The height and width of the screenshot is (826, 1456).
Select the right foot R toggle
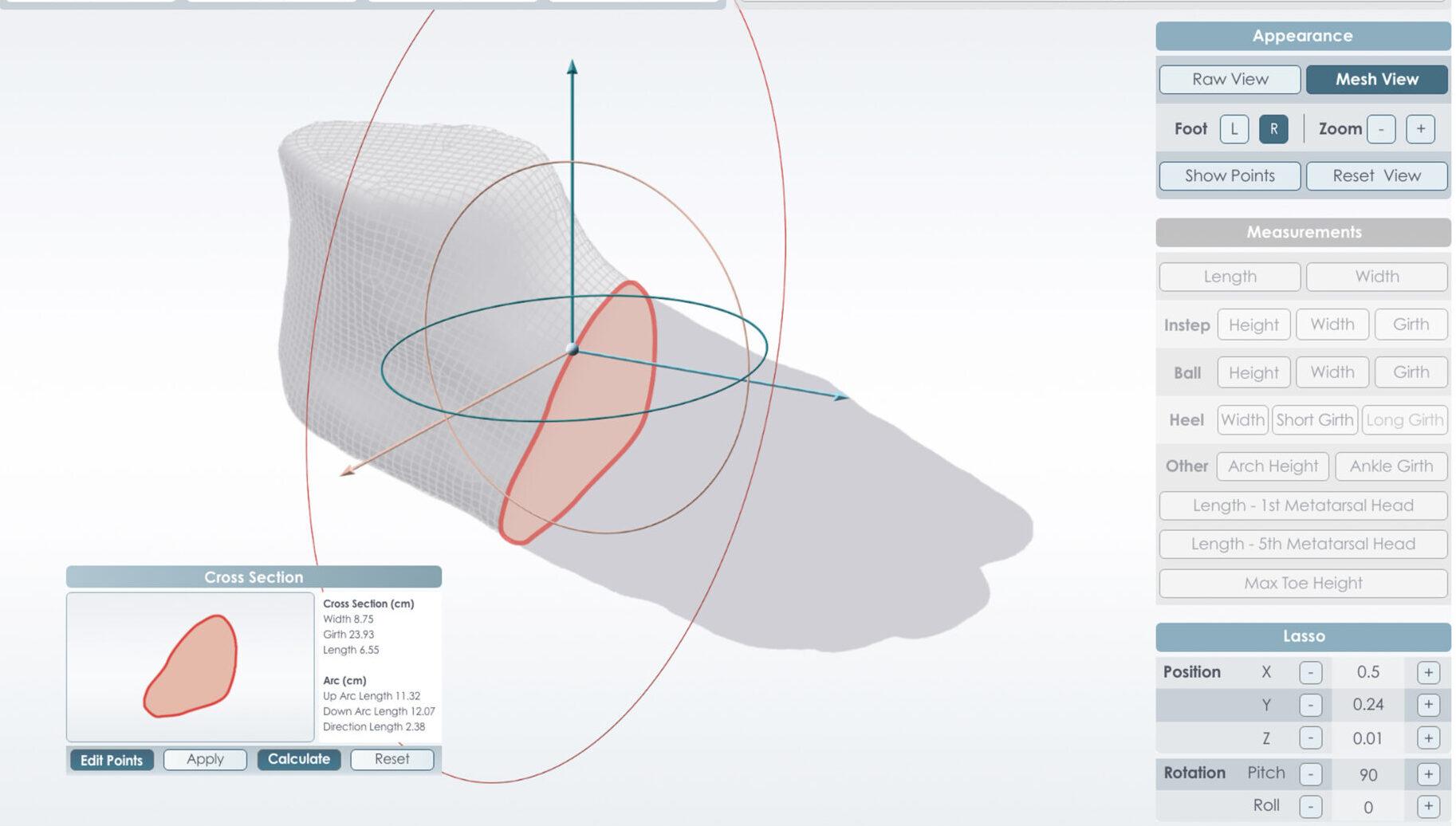click(1273, 129)
